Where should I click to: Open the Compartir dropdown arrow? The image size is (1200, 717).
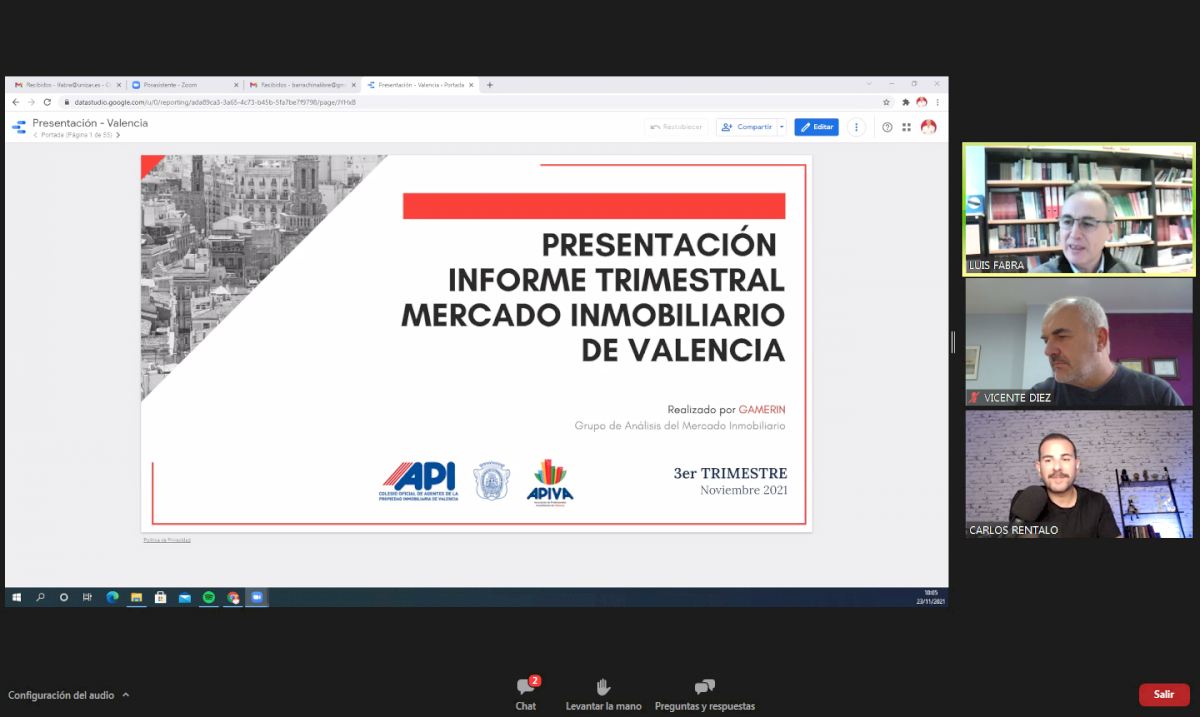click(782, 127)
